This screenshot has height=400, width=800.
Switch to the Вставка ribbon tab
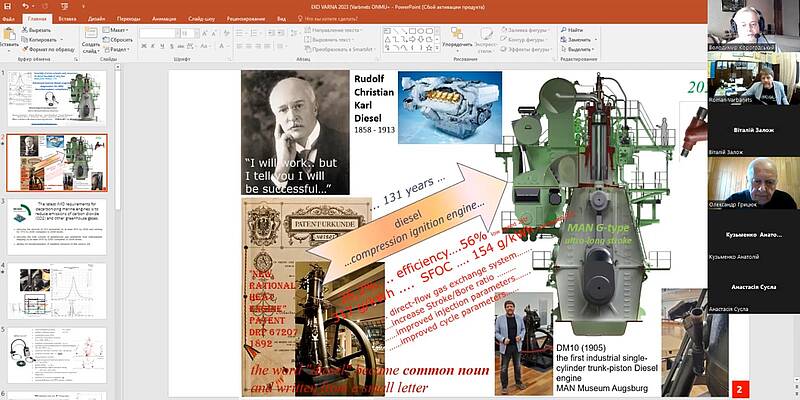pyautogui.click(x=67, y=19)
